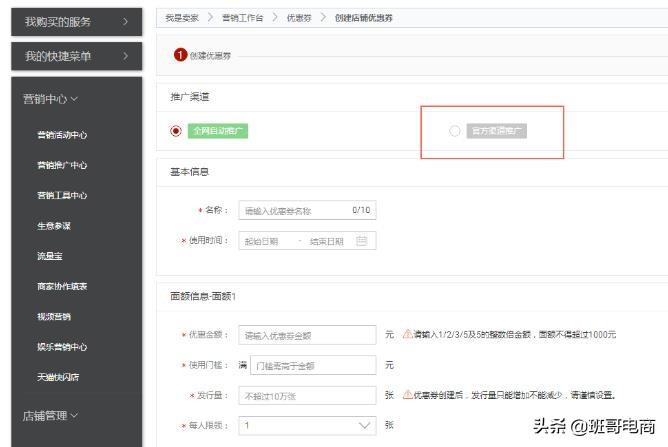668x447 pixels.
Task: Focus the 名称 coupon name input
Action: click(x=307, y=210)
